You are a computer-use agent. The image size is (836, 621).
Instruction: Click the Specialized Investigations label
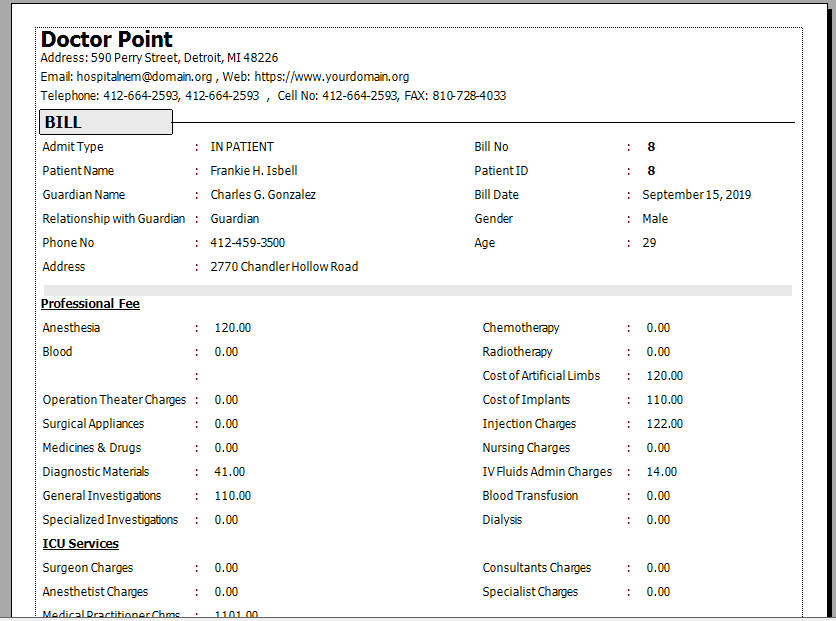tap(110, 520)
